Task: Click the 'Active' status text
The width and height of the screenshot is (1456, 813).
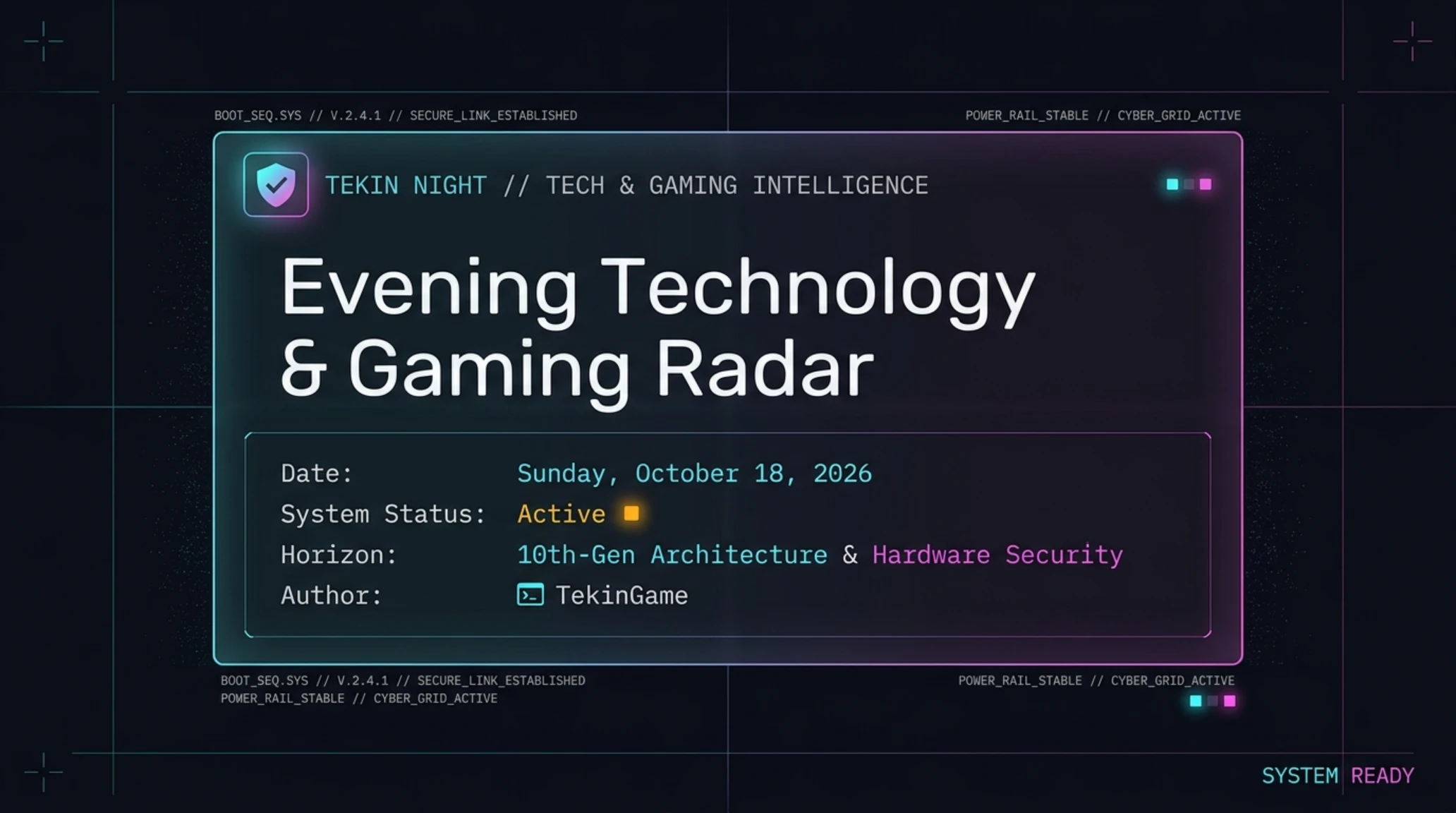Action: pos(562,514)
